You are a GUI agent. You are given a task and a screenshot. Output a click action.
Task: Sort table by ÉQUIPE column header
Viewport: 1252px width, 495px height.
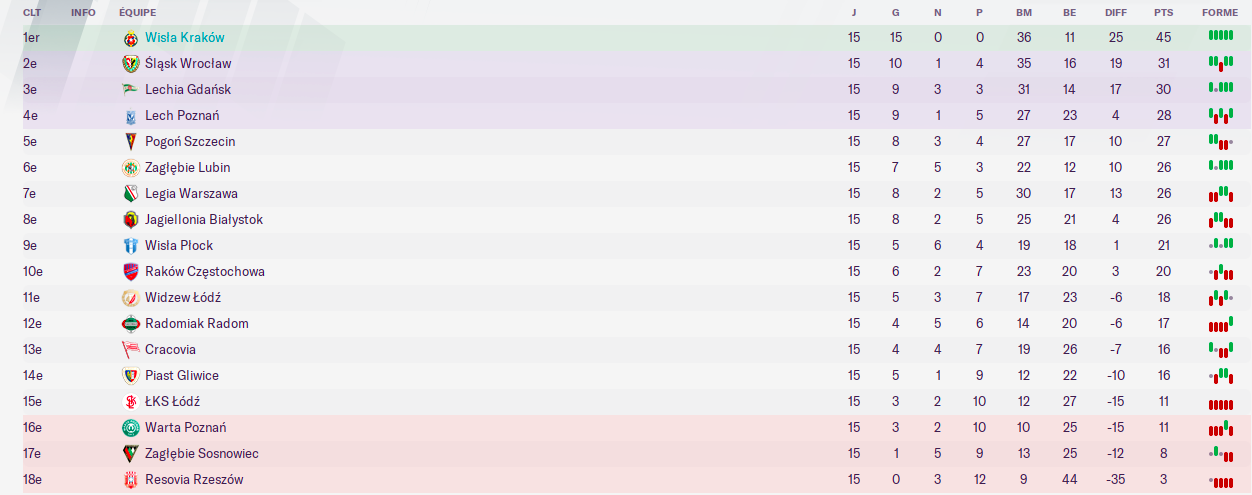138,13
